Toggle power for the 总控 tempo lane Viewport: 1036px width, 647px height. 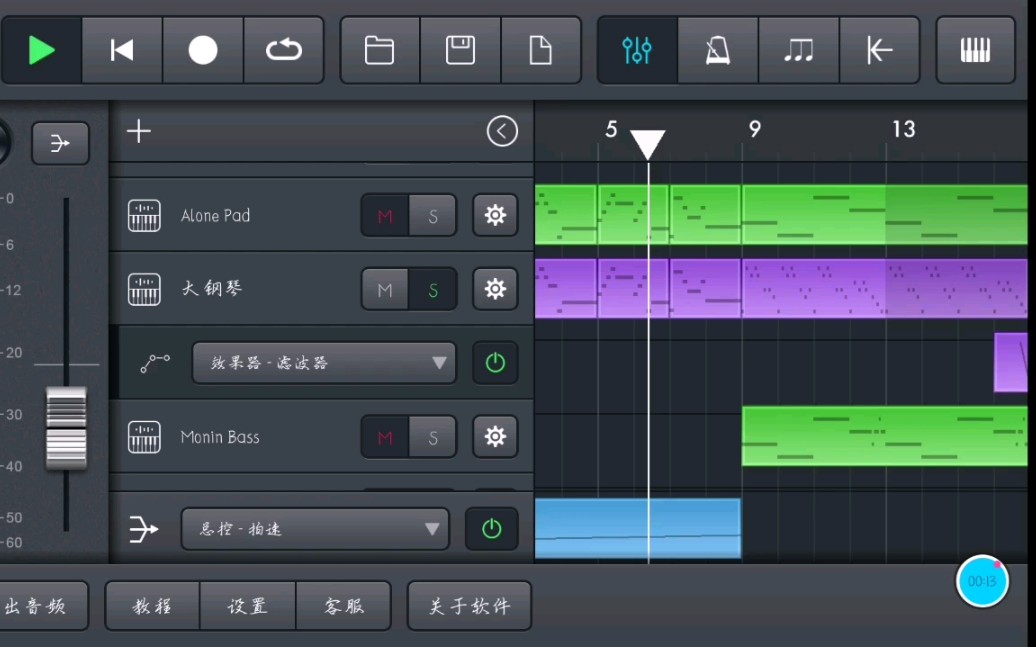coord(491,529)
